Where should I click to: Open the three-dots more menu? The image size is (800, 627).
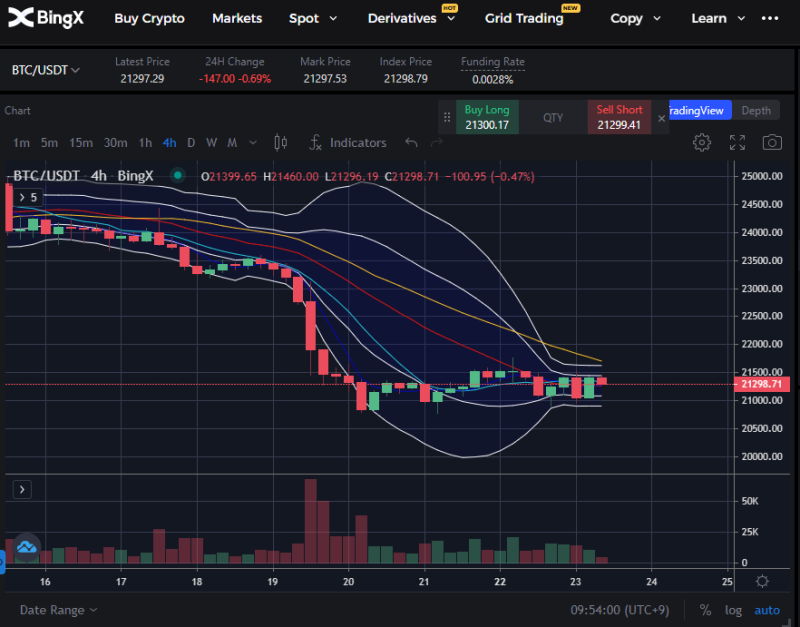point(770,18)
